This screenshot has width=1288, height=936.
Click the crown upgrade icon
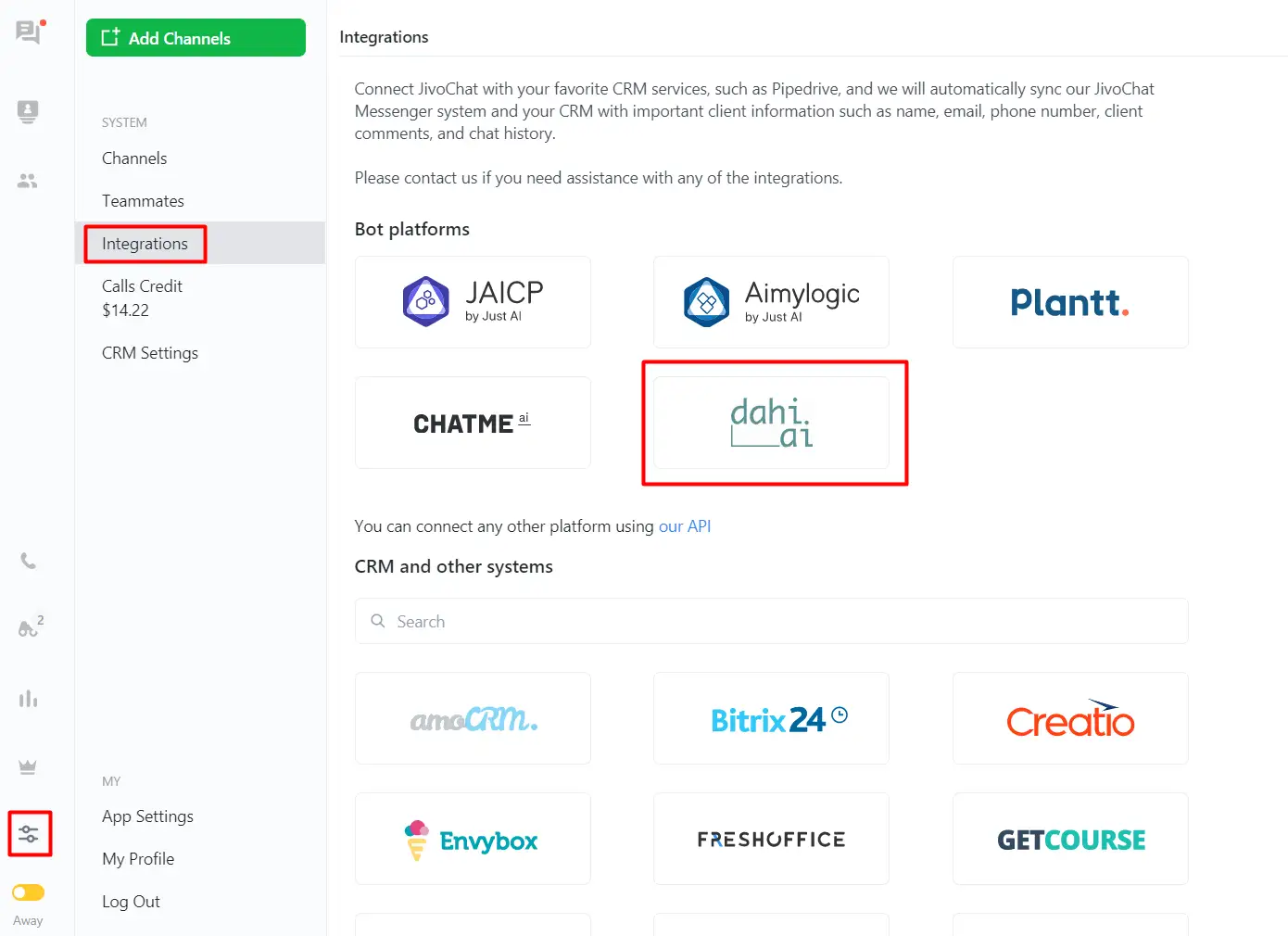point(28,767)
